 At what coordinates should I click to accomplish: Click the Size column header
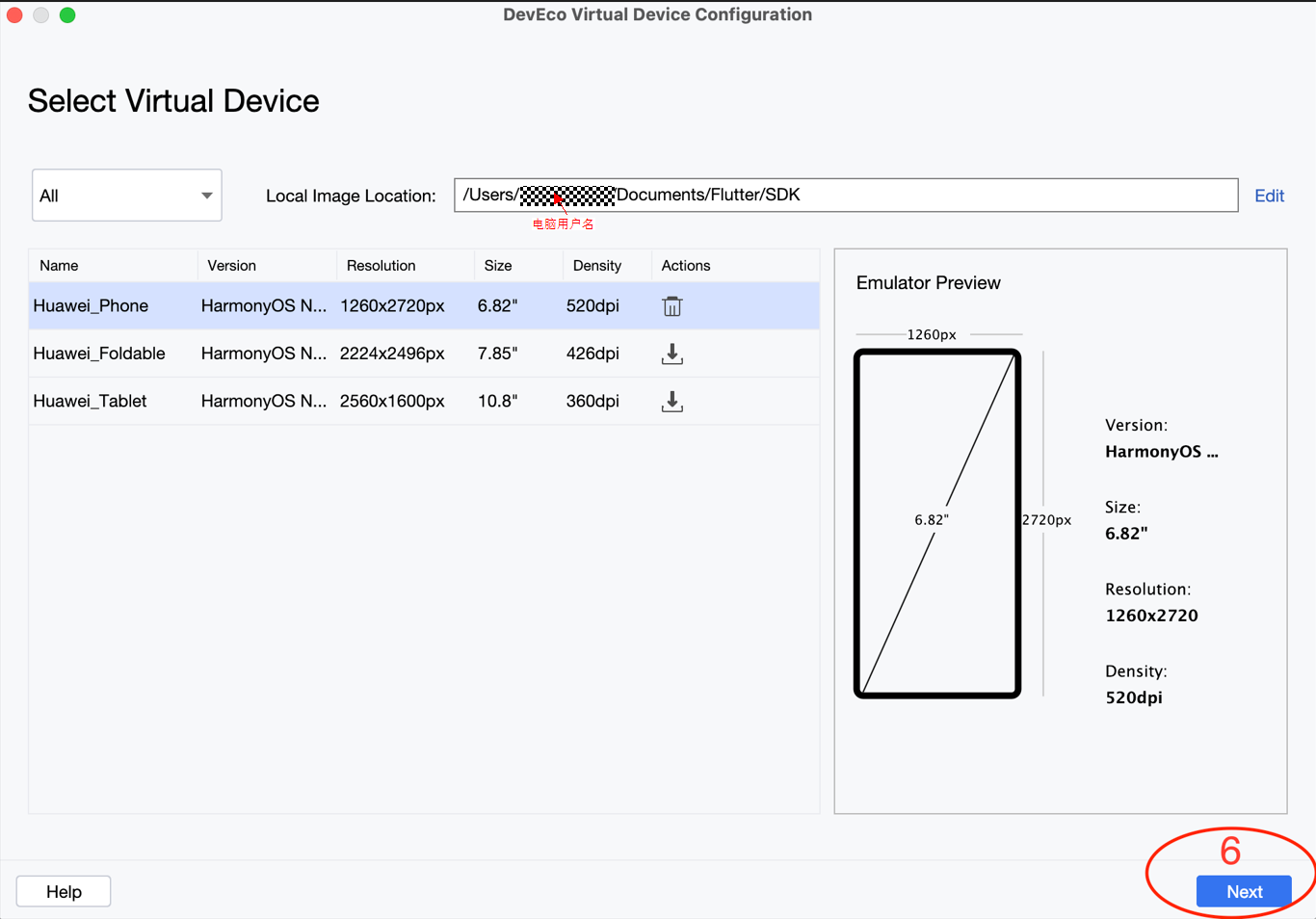[x=497, y=266]
